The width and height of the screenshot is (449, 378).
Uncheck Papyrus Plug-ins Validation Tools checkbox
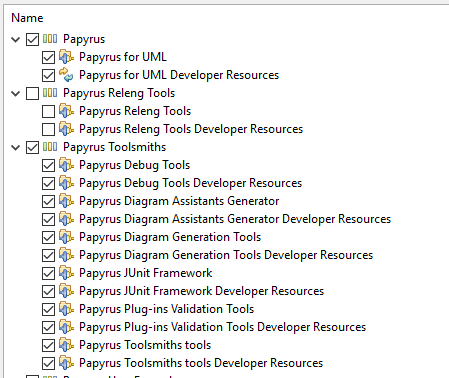pyautogui.click(x=48, y=310)
